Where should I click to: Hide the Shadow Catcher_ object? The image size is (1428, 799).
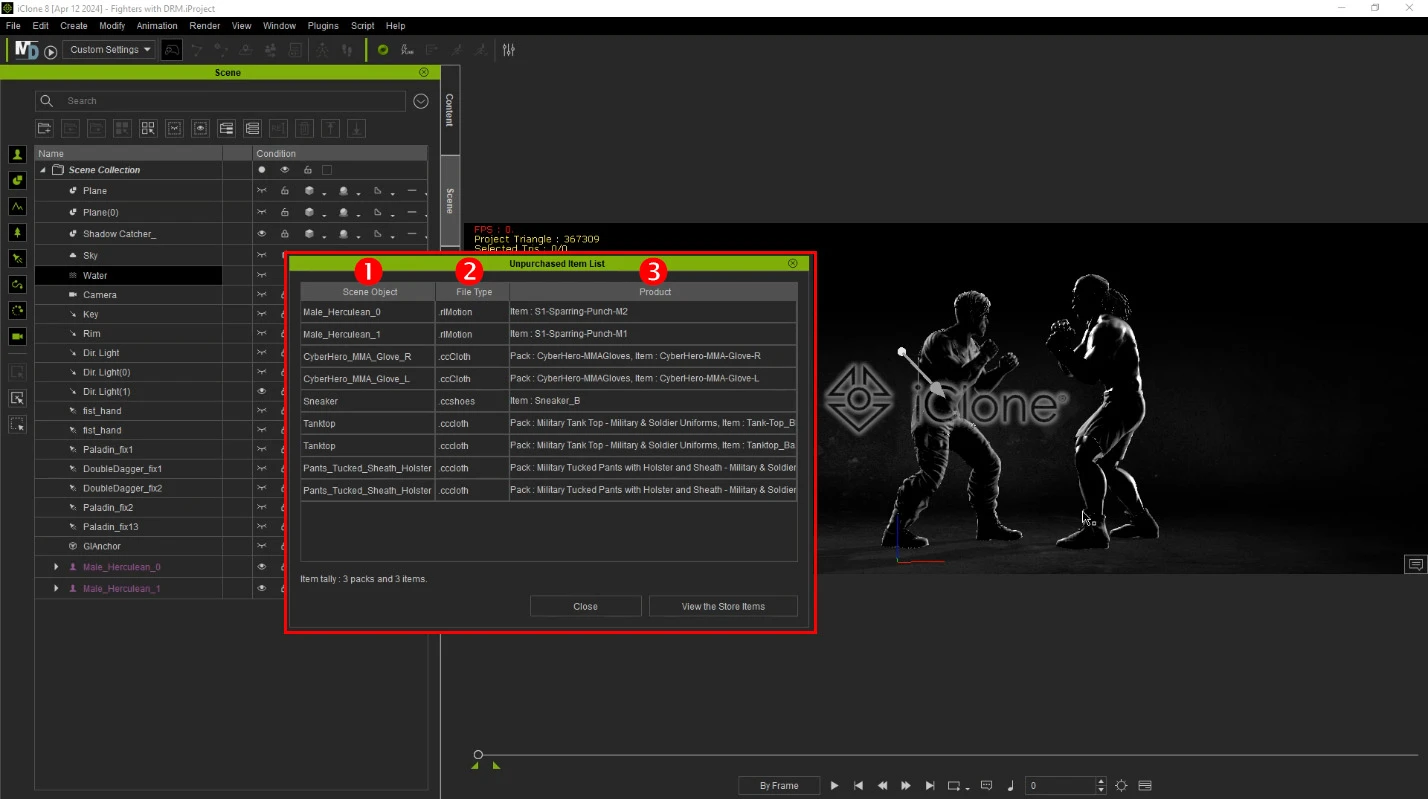click(x=262, y=234)
